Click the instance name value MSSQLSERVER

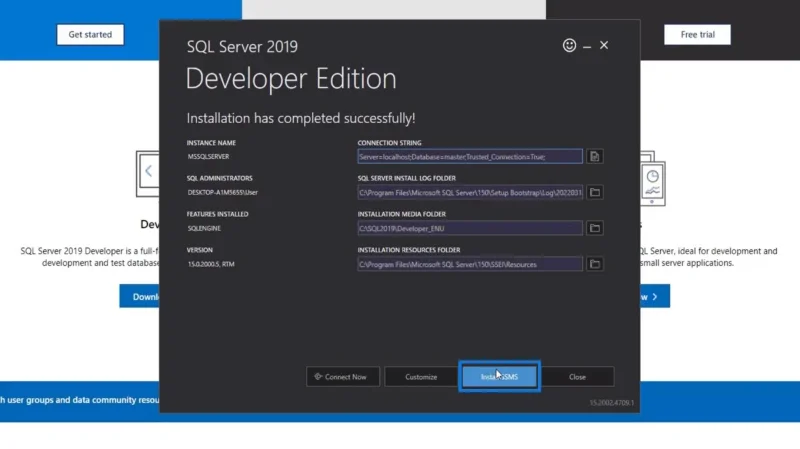pos(208,157)
